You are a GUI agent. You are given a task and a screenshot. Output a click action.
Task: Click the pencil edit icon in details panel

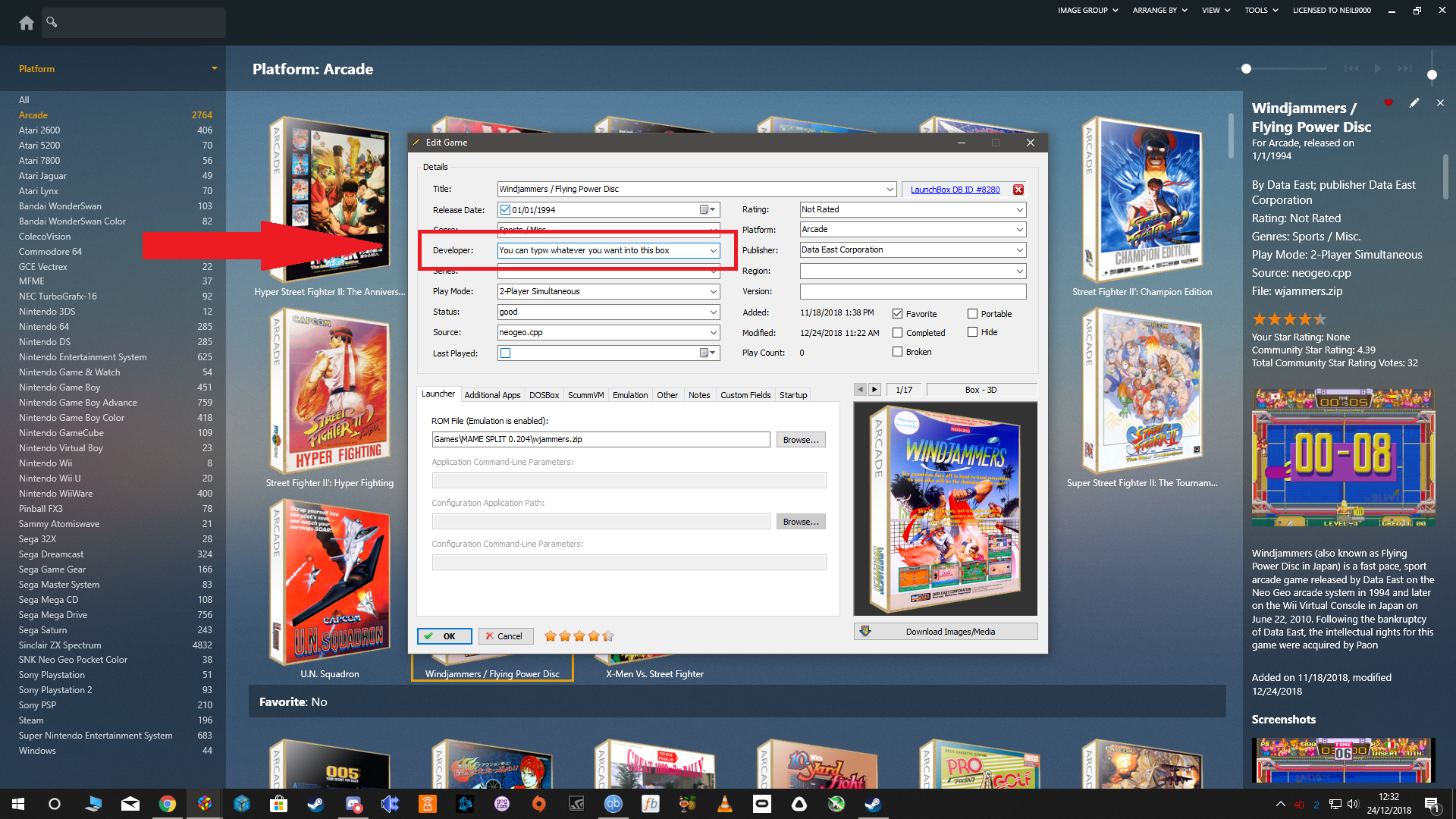pos(1414,103)
